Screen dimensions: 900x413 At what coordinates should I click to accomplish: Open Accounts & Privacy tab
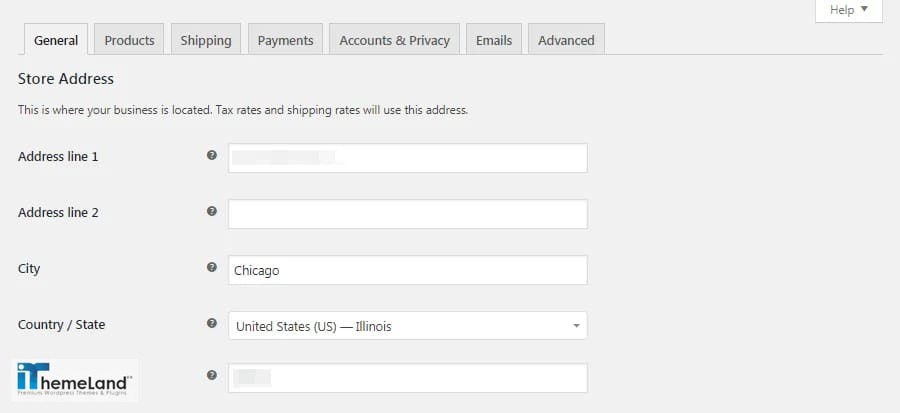click(x=394, y=40)
